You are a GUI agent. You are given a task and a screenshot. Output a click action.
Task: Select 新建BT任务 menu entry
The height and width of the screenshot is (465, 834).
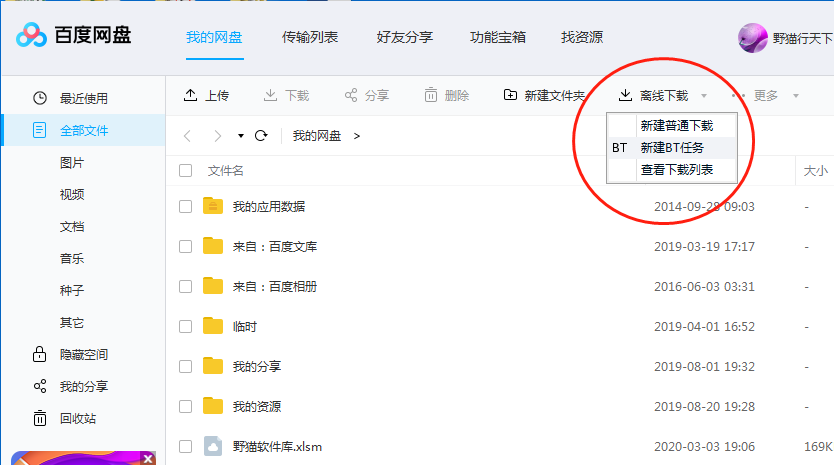coord(672,147)
